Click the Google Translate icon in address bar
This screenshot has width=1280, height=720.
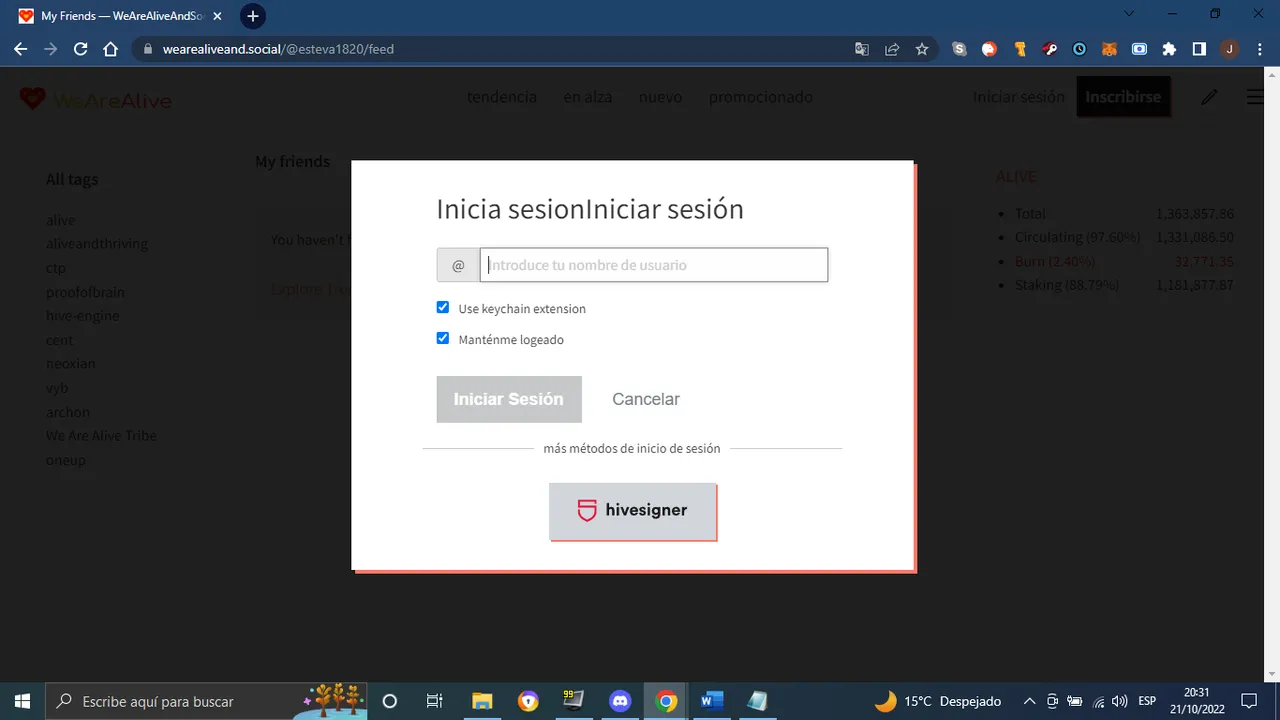(x=862, y=49)
